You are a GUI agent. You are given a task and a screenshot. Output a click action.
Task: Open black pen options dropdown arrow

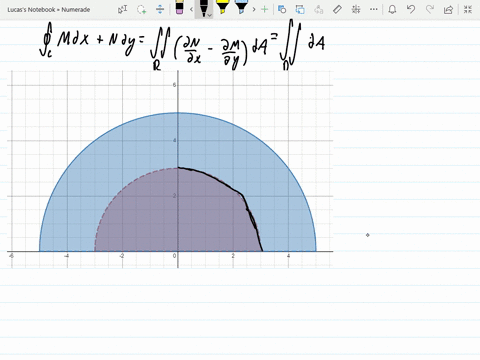point(209,15)
